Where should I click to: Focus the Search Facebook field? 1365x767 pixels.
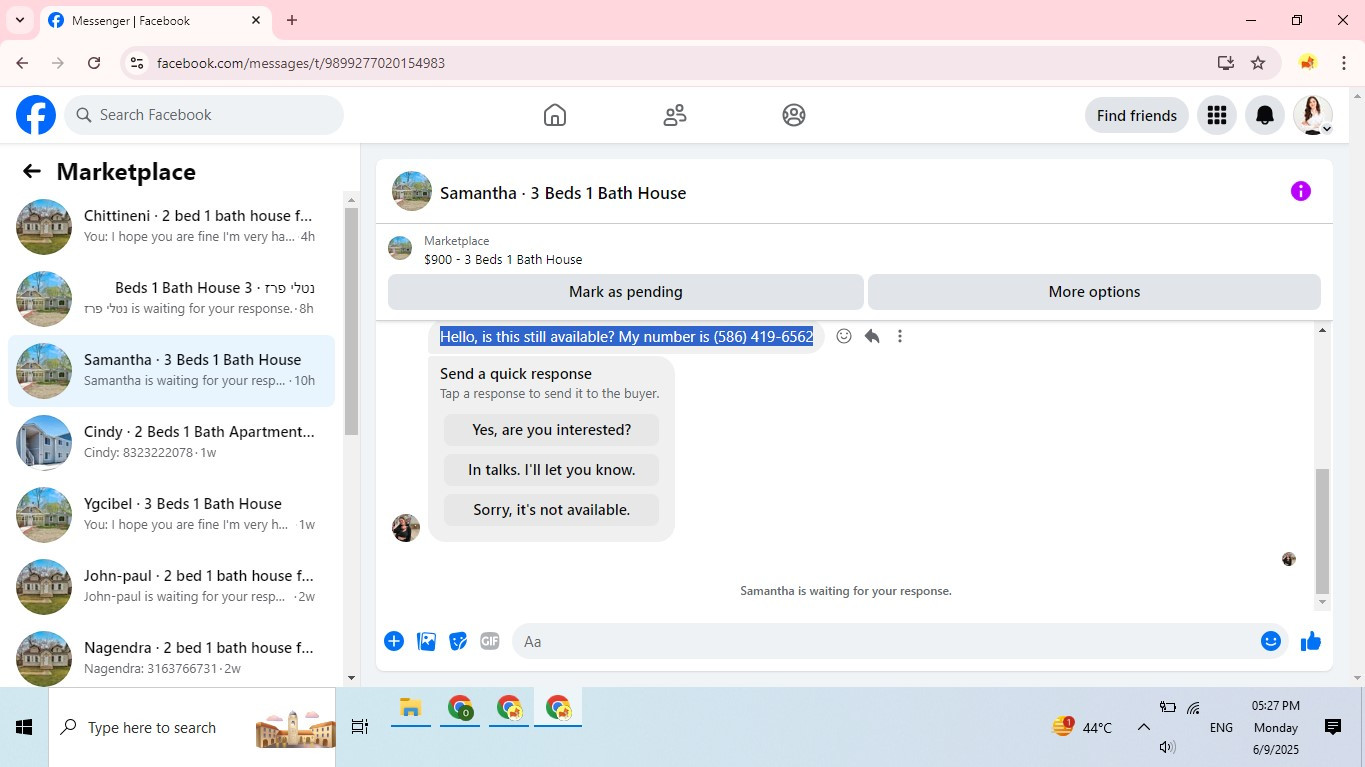tap(204, 115)
